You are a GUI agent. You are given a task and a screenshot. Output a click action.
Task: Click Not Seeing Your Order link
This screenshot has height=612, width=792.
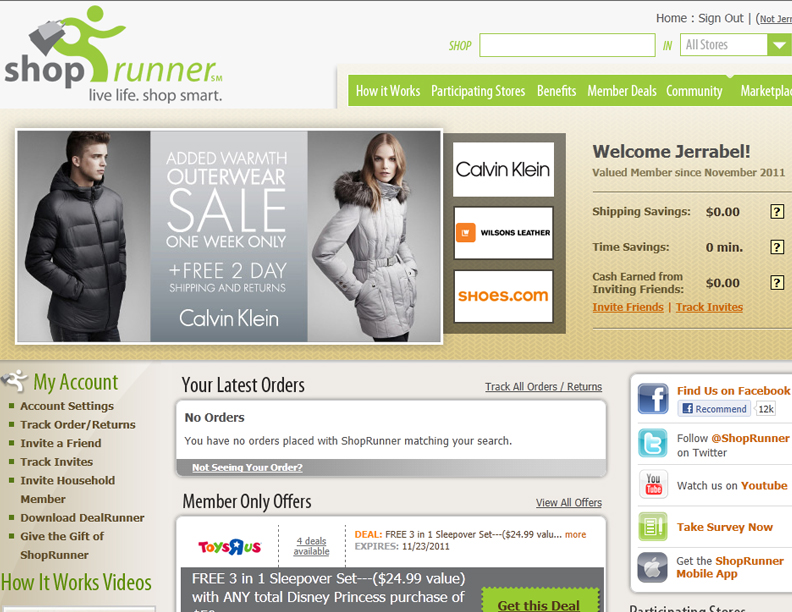247,468
